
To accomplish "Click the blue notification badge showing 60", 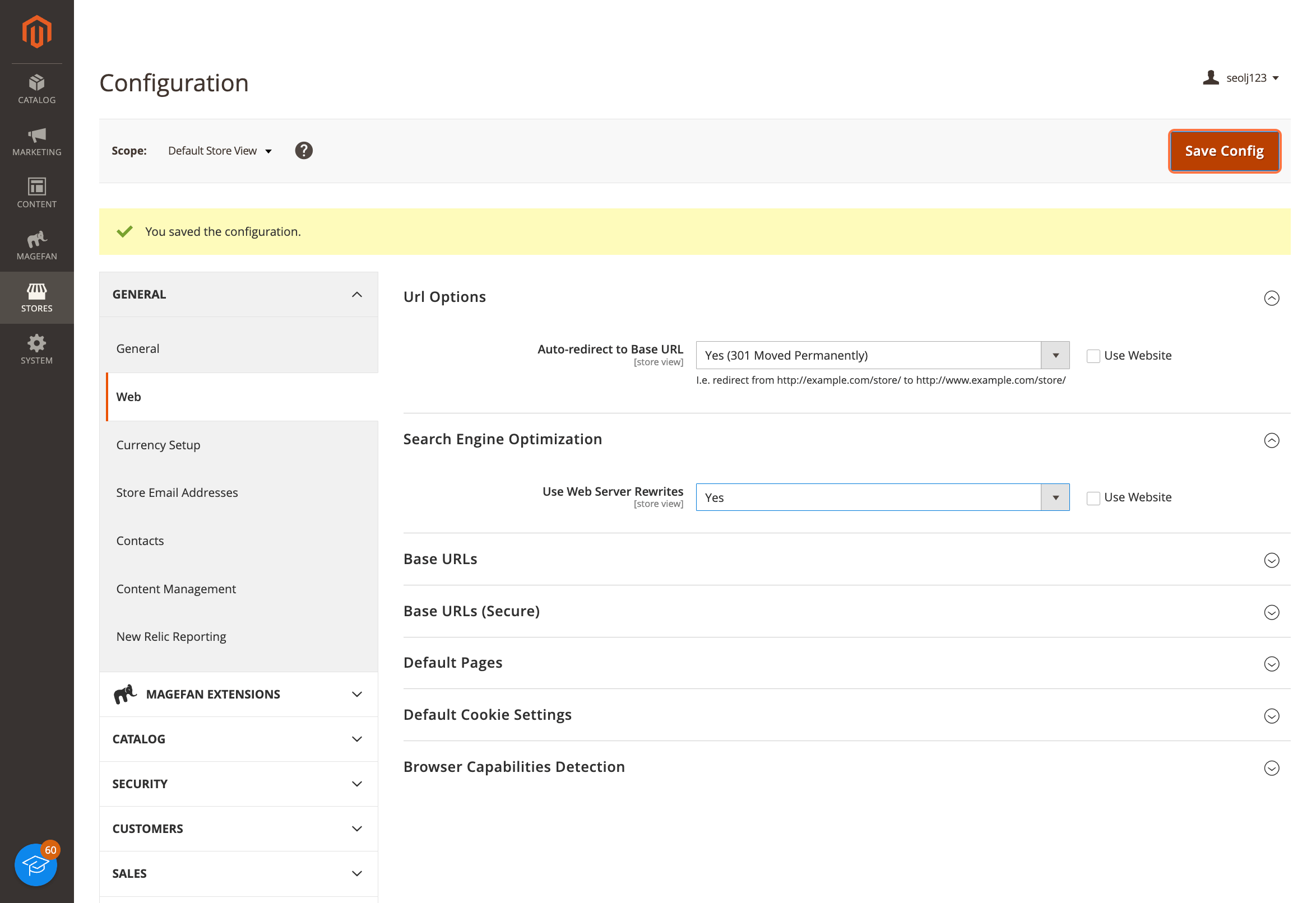I will (50, 850).
